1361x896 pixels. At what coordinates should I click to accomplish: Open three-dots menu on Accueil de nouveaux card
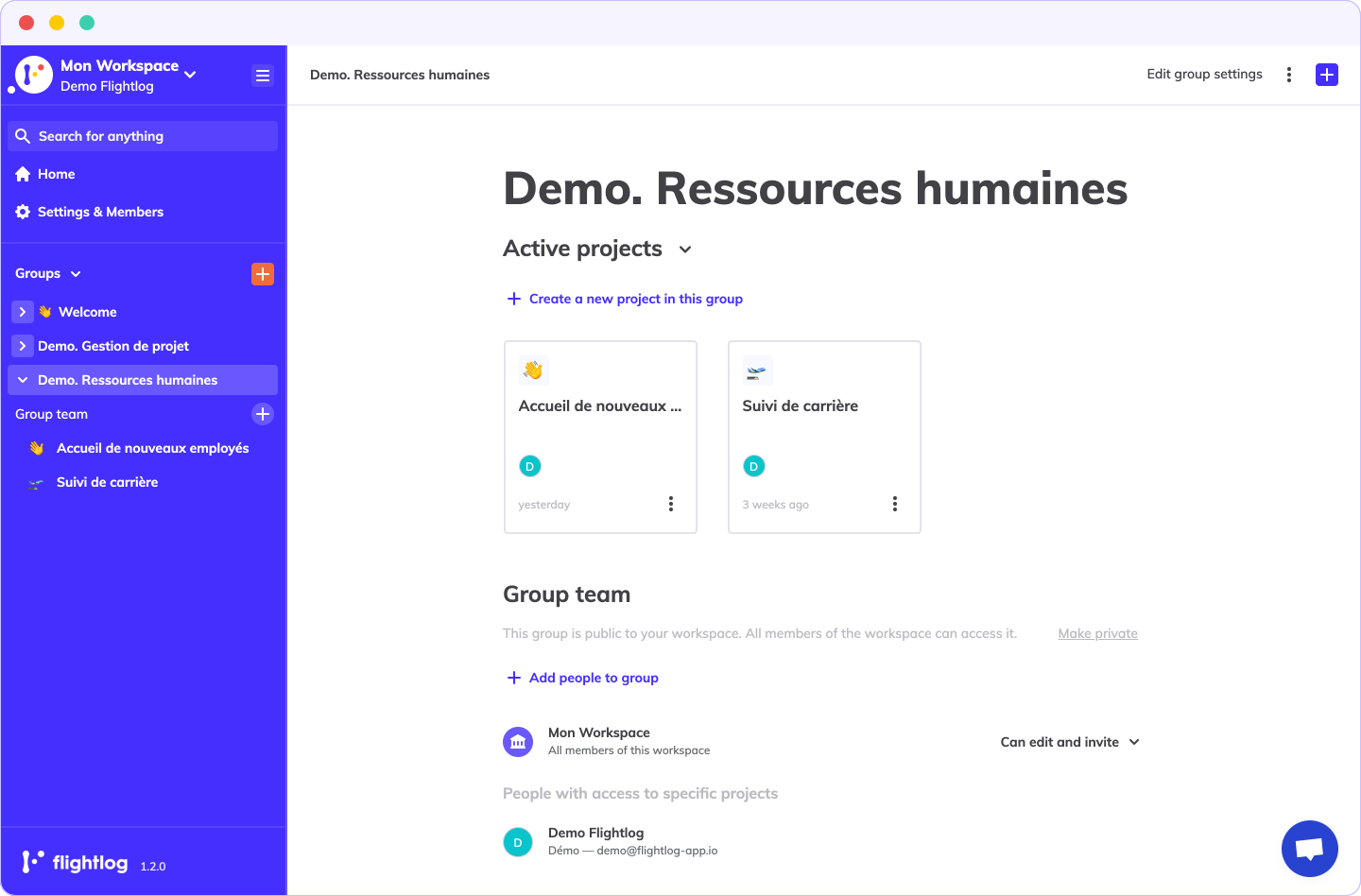[671, 504]
